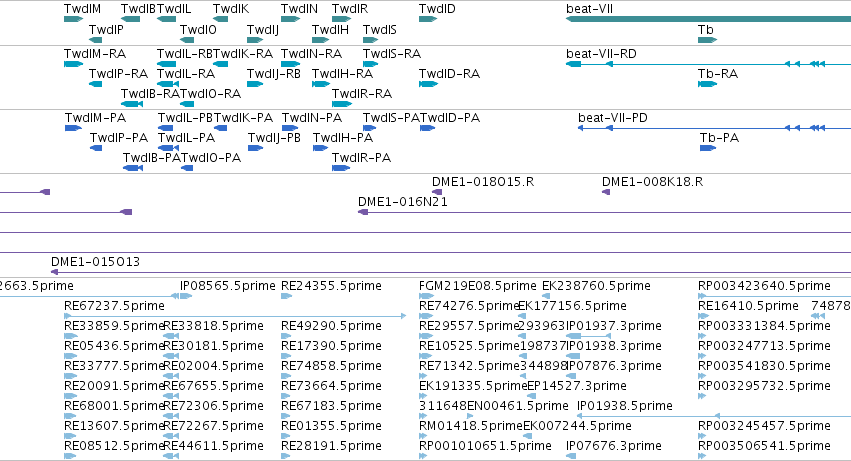851x461 pixels.
Task: Select the TwdlD gene label
Action: (437, 9)
